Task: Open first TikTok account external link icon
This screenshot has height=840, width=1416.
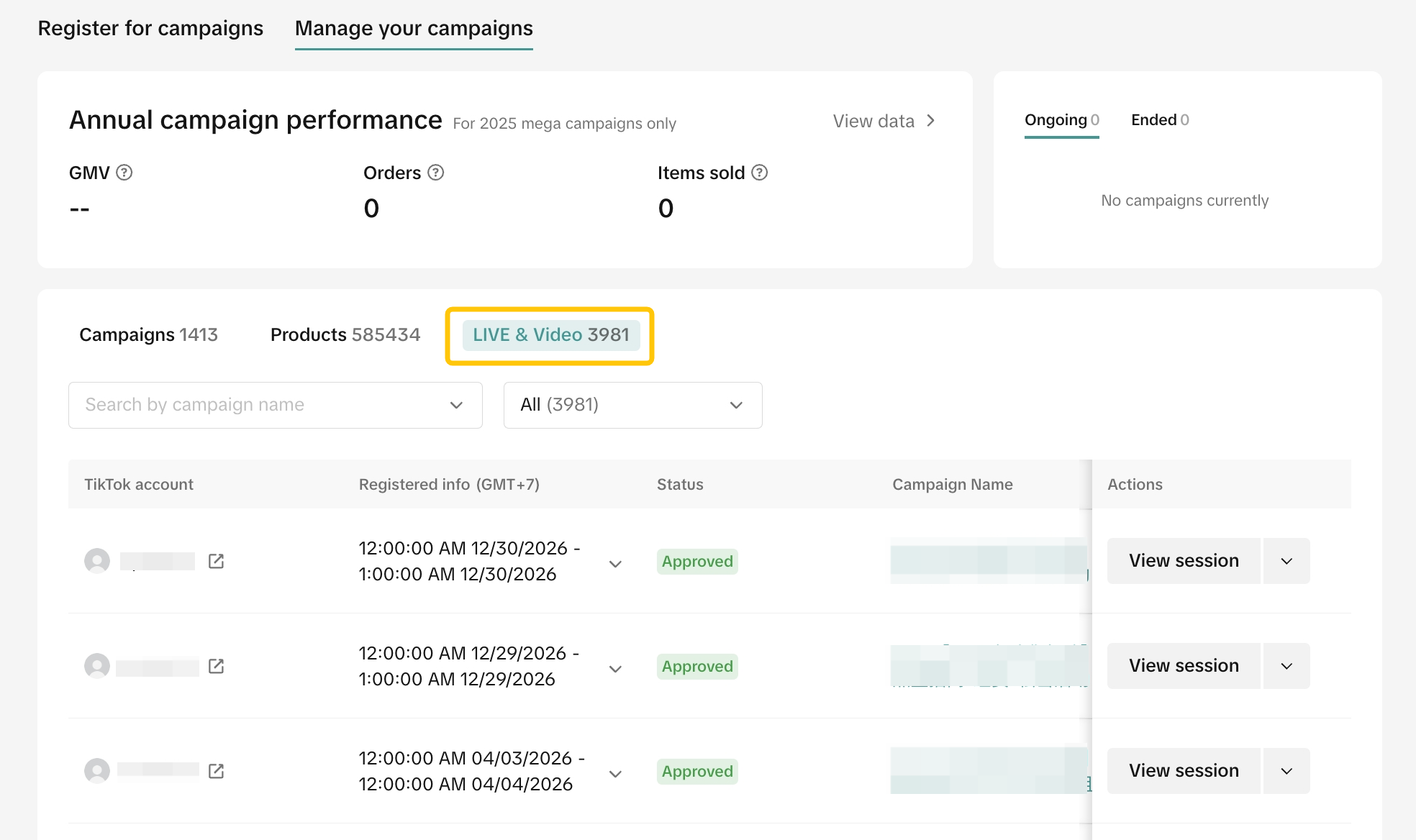Action: (216, 561)
